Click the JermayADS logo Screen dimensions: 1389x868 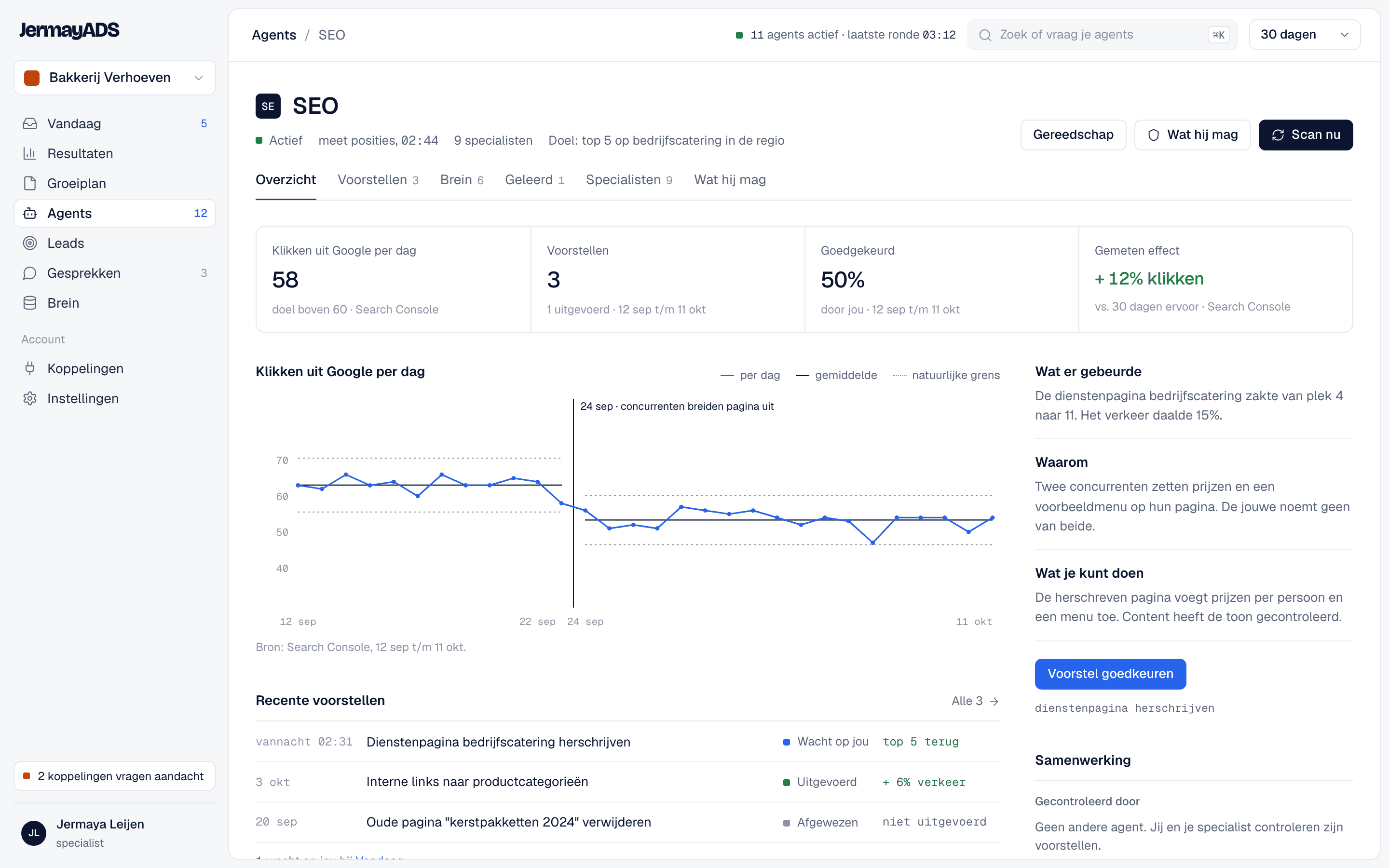click(69, 30)
